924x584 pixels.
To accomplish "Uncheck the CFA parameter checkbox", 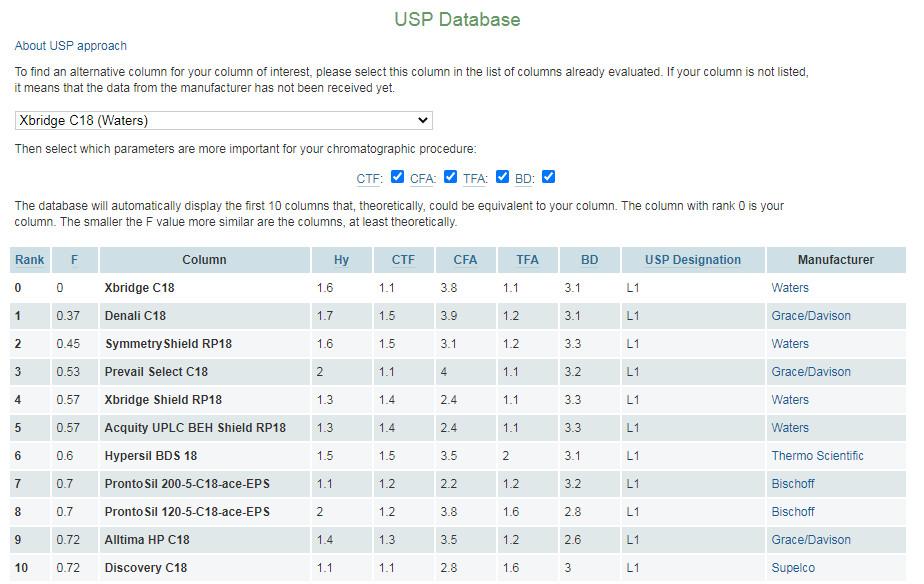I will pyautogui.click(x=450, y=177).
